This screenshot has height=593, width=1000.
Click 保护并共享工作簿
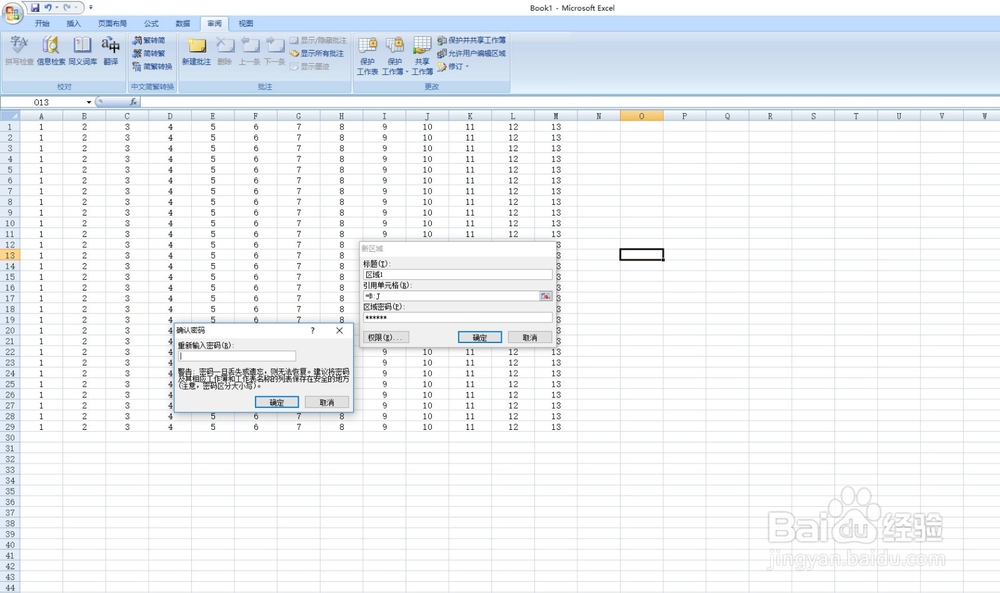coord(471,40)
